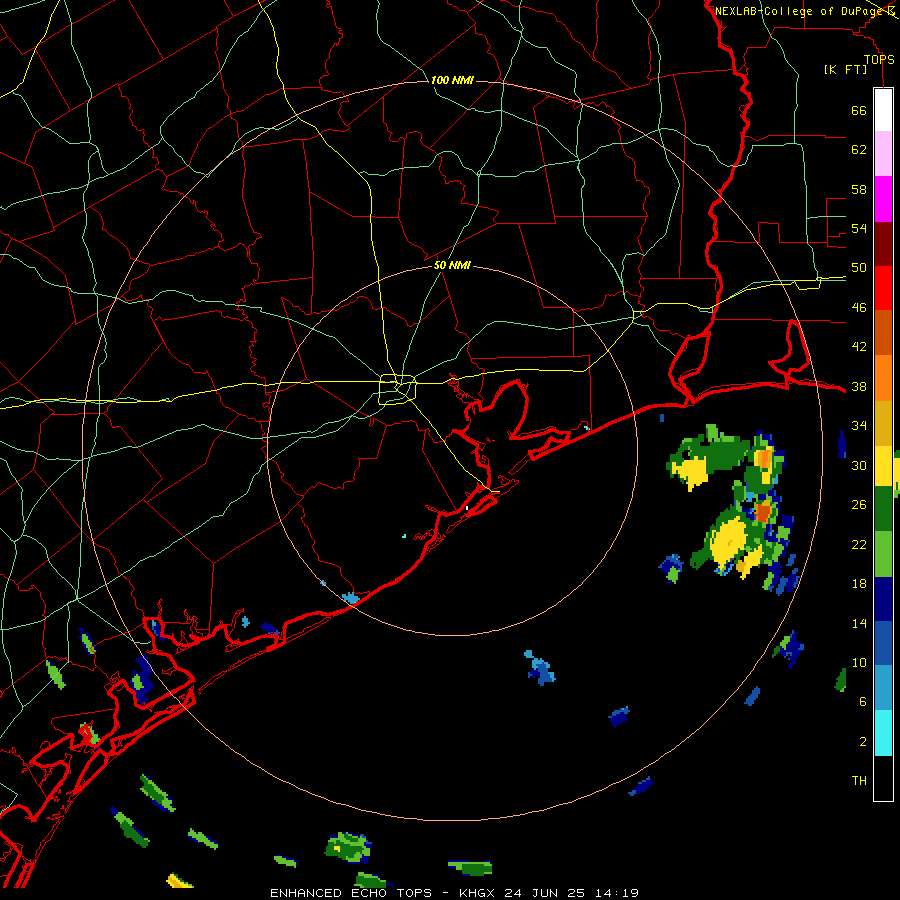The image size is (900, 900).
Task: Select the dark green legend swatch
Action: click(883, 509)
